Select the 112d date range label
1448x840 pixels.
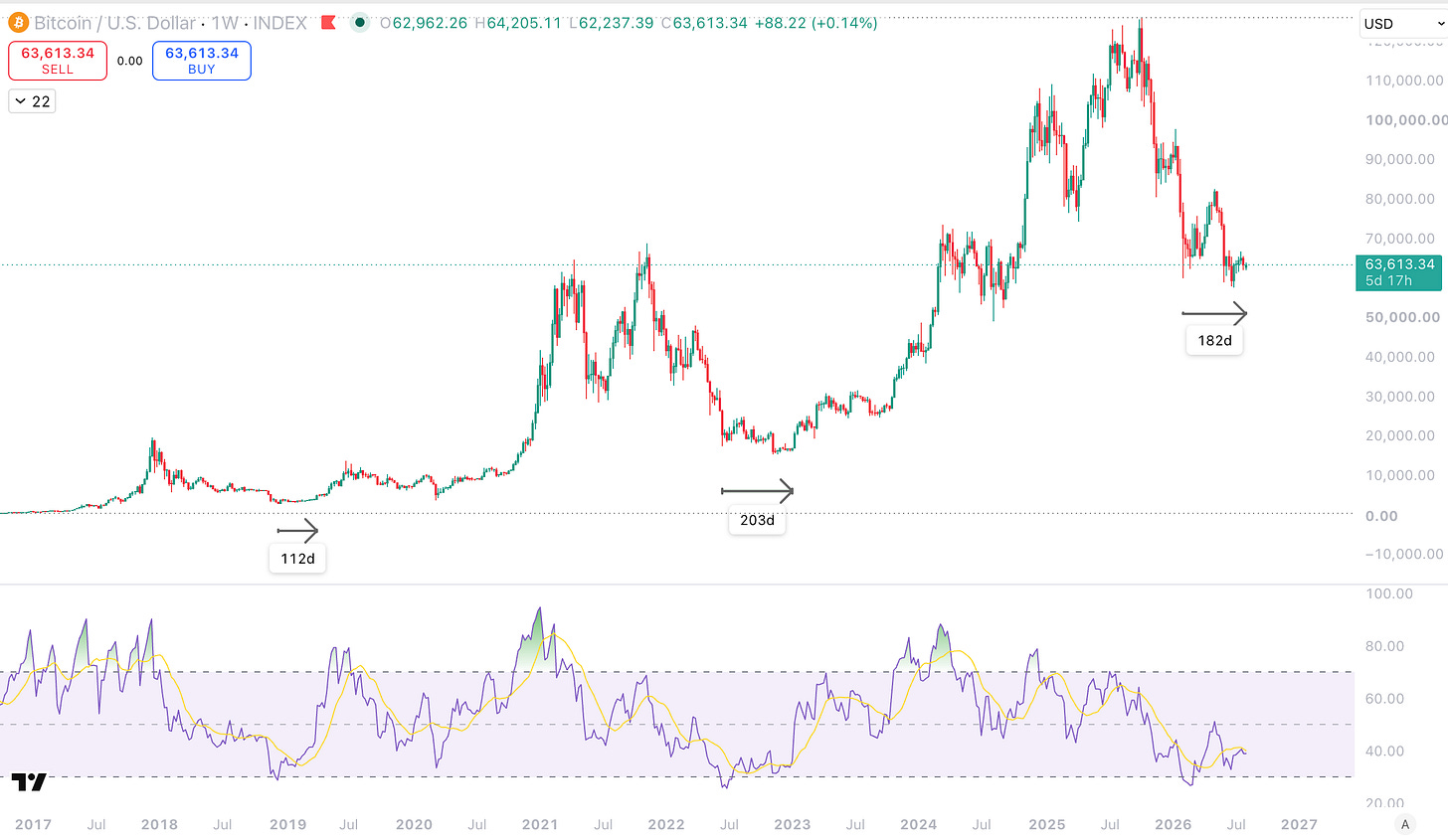pos(297,559)
